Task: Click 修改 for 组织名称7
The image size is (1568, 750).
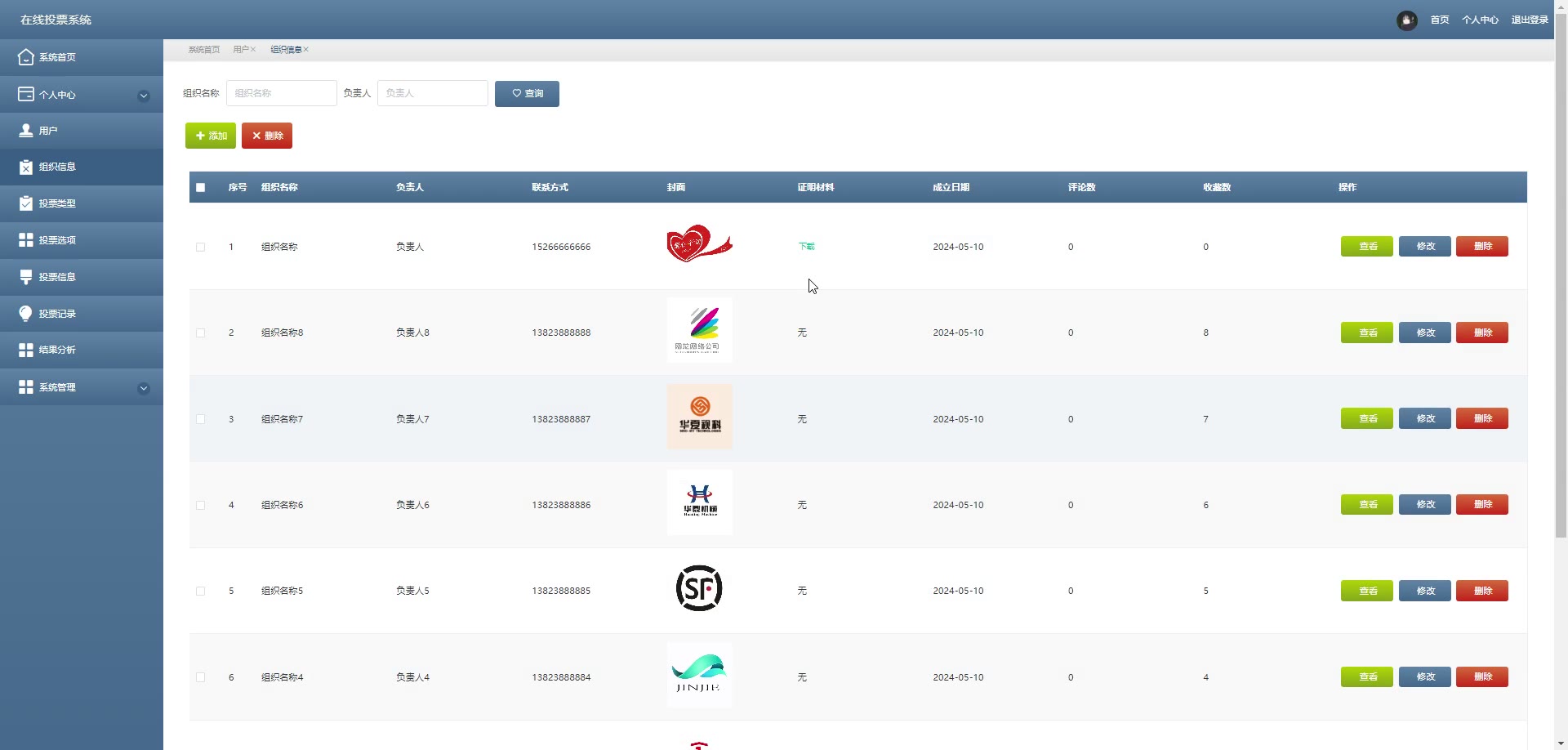Action: point(1425,418)
